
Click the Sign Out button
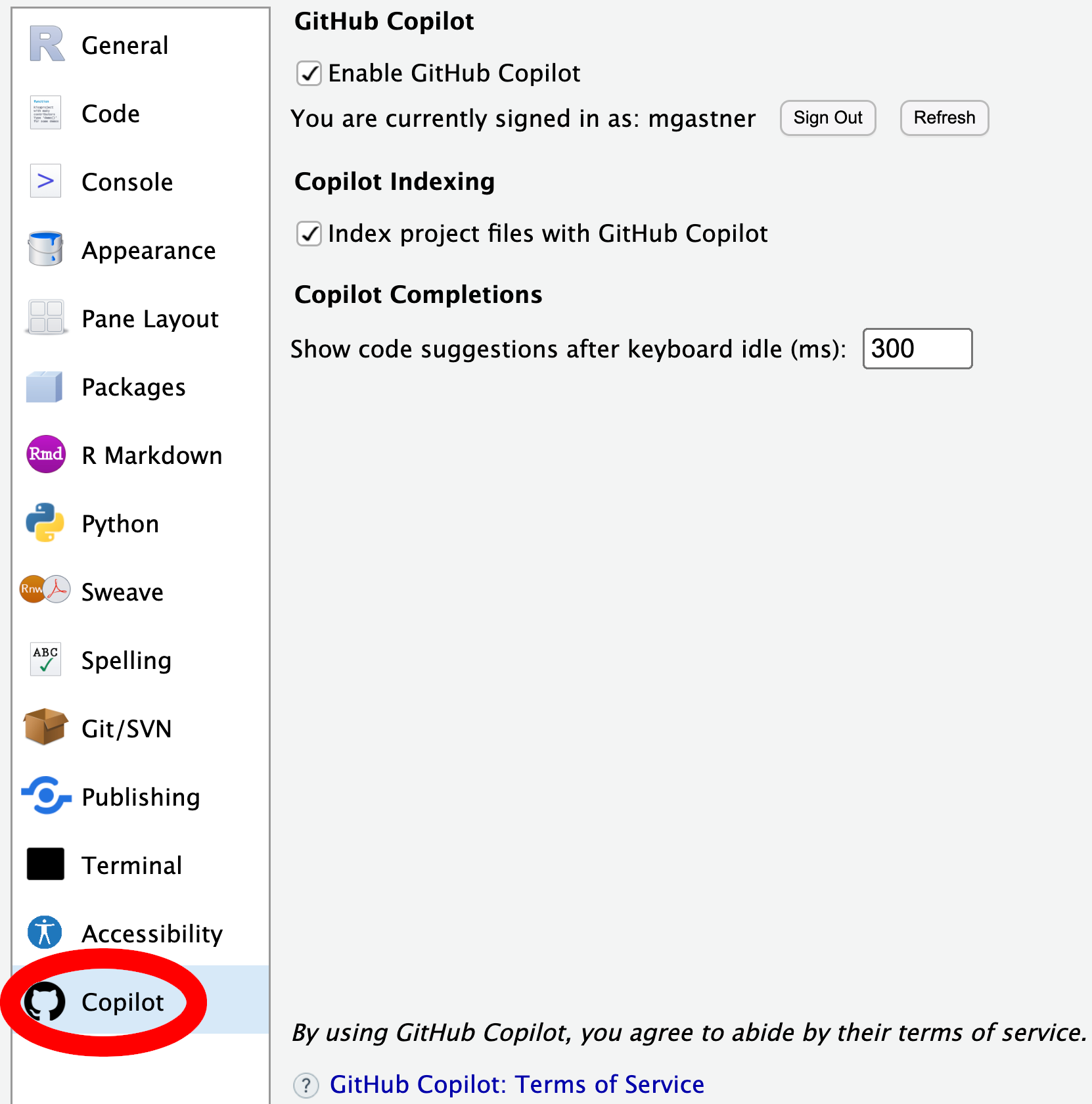pyautogui.click(x=828, y=118)
